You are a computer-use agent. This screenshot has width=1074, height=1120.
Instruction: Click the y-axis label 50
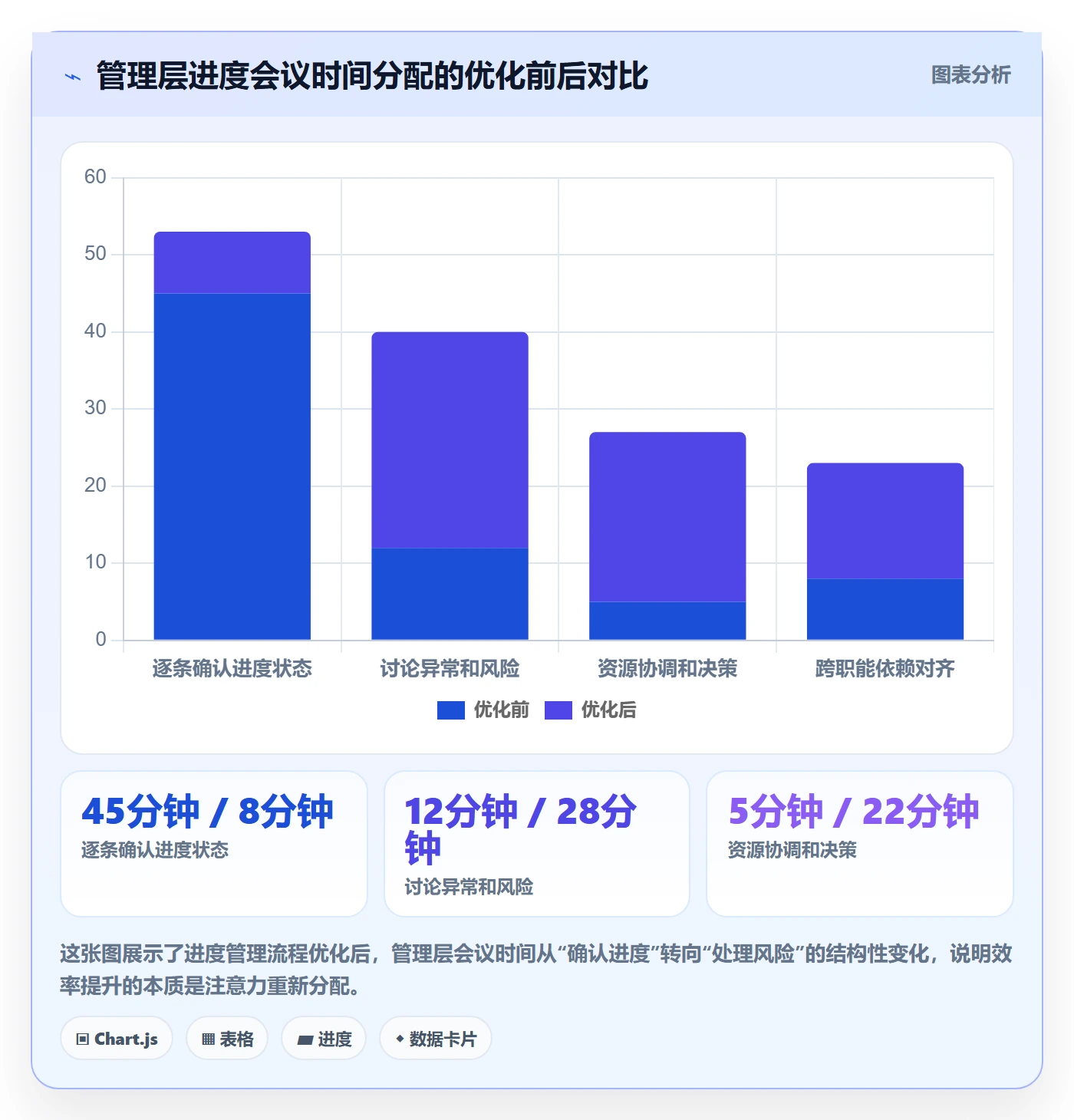[x=95, y=254]
